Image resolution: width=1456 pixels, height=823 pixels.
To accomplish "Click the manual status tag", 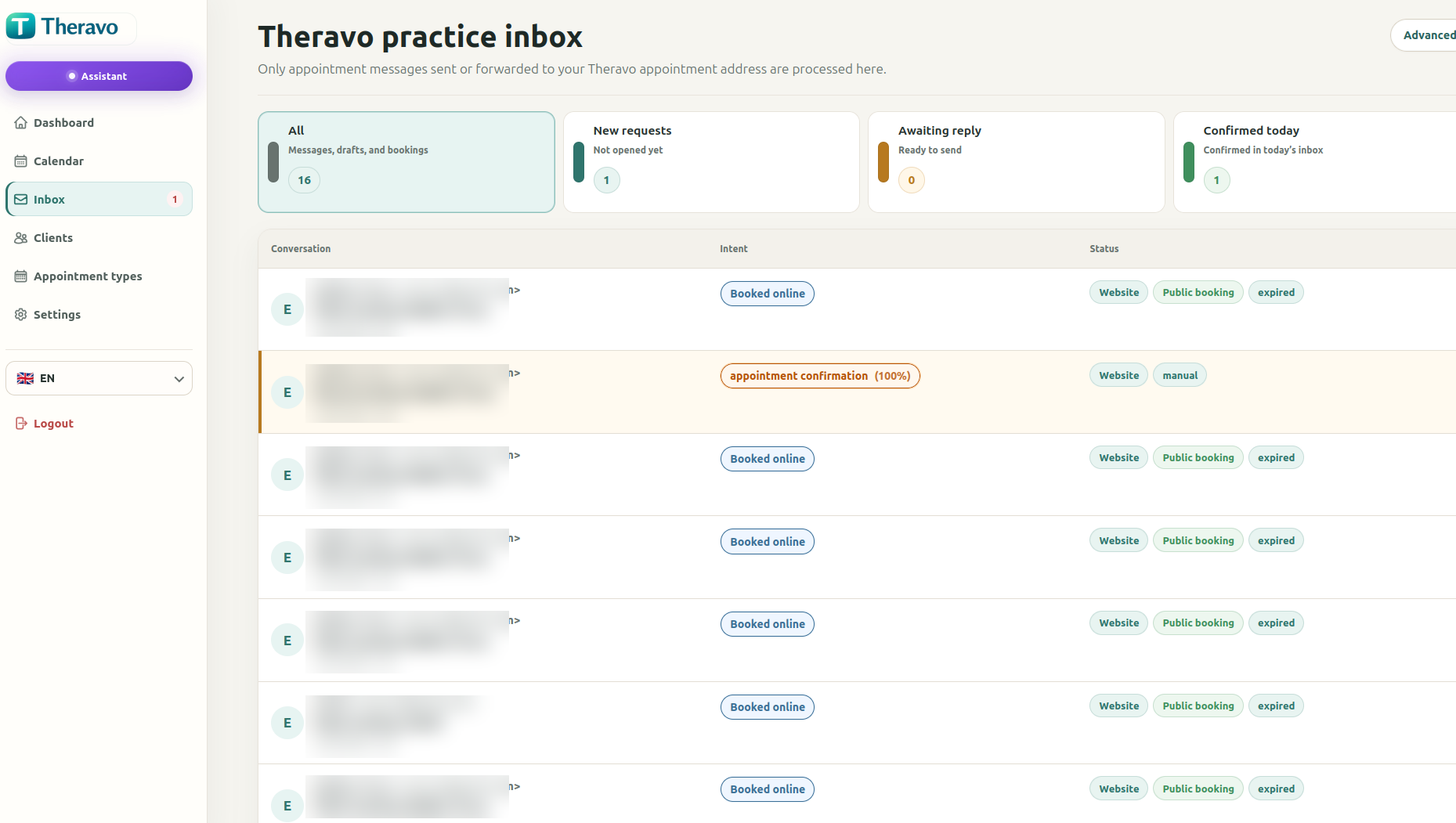I will click(x=1180, y=376).
